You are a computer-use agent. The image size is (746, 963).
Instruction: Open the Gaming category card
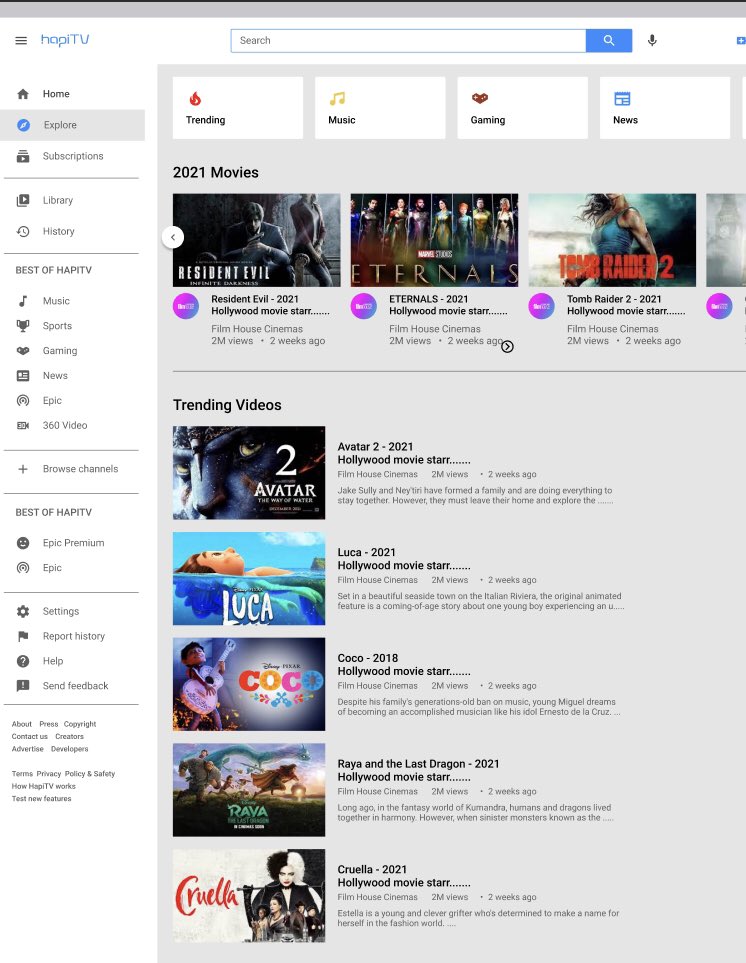(523, 107)
